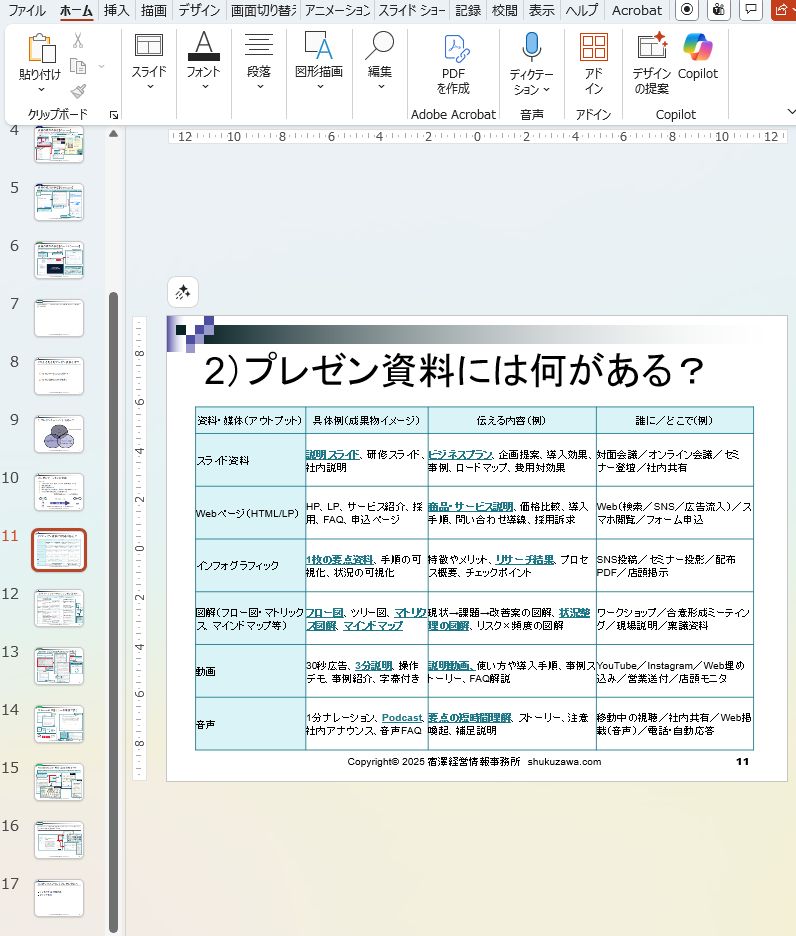Open the アニメーション tab
This screenshot has height=936, width=796.
337,10
